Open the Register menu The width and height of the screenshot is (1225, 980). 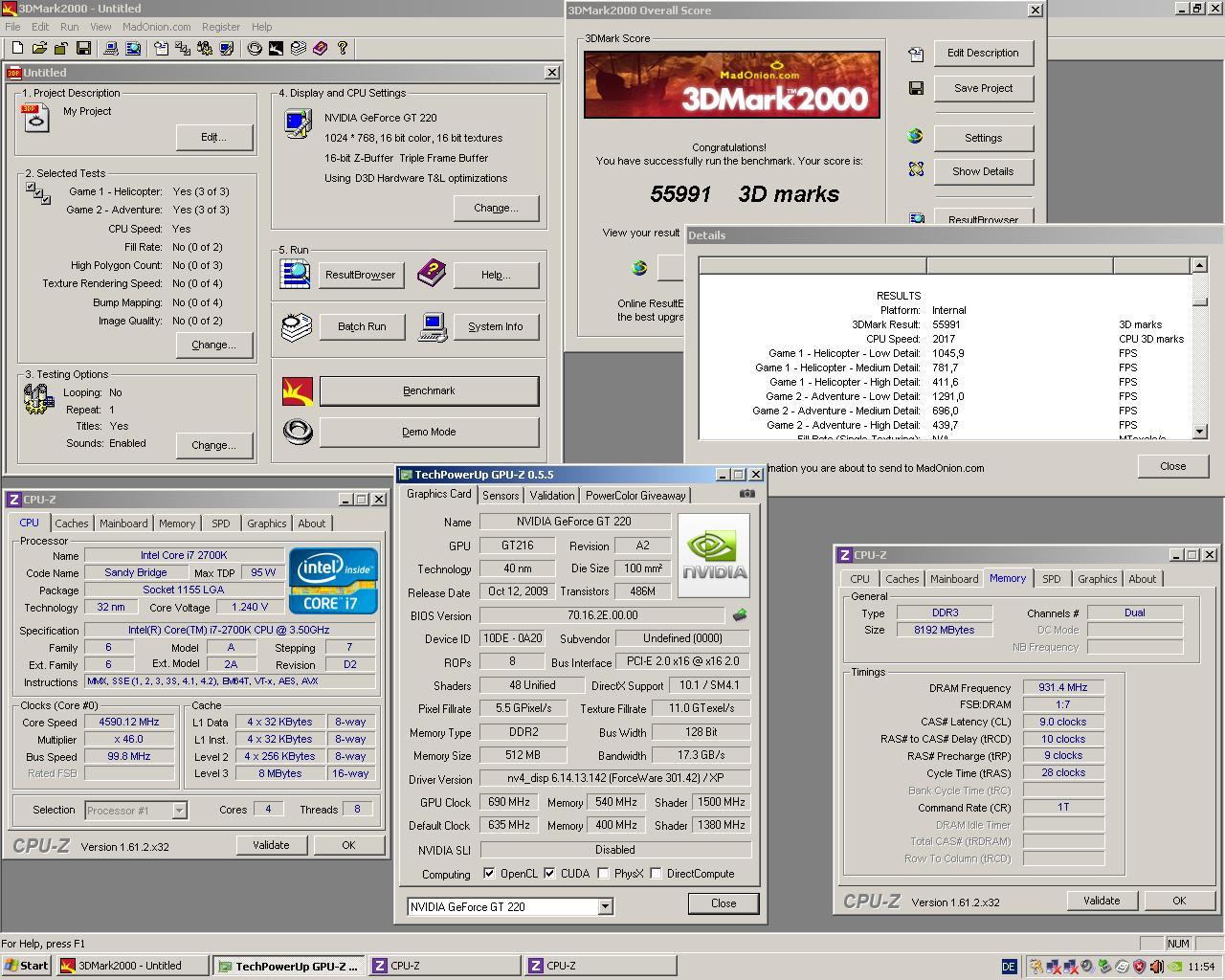coord(221,27)
